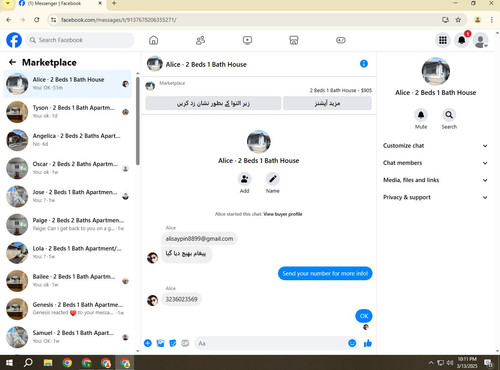500x370 pixels.
Task: Add people to the chat
Action: pyautogui.click(x=244, y=179)
